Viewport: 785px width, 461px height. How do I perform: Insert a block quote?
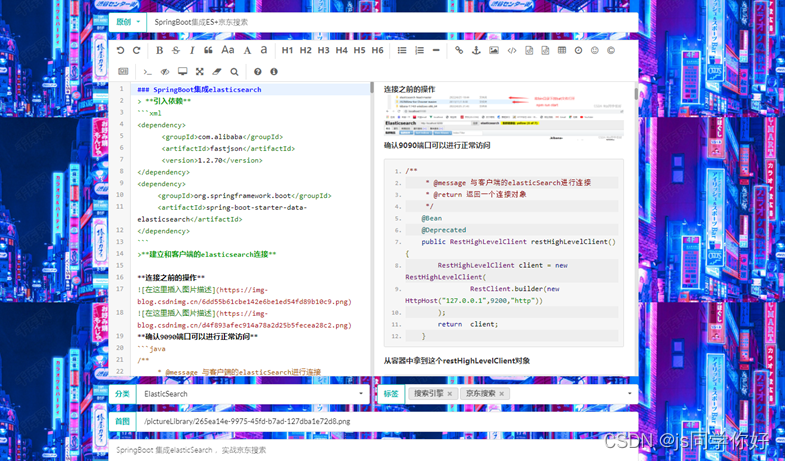[x=208, y=50]
